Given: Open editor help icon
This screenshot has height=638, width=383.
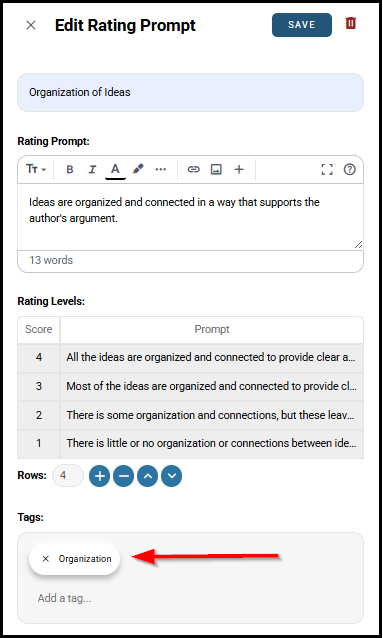Looking at the screenshot, I should pyautogui.click(x=350, y=169).
